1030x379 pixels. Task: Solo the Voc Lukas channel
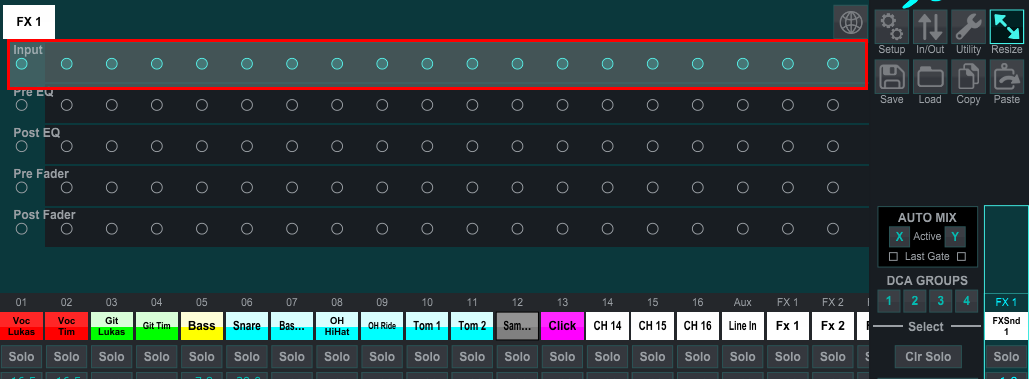point(22,357)
